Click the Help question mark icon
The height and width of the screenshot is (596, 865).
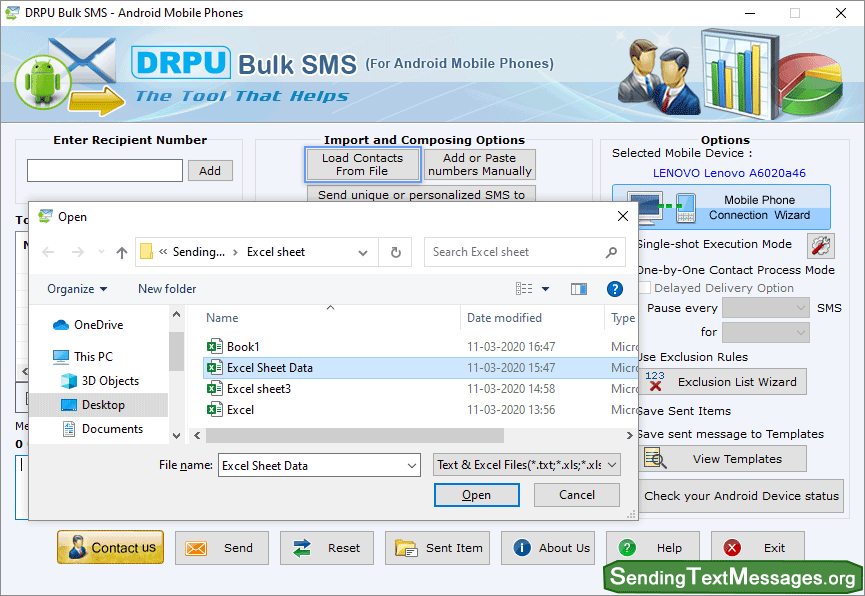click(627, 547)
